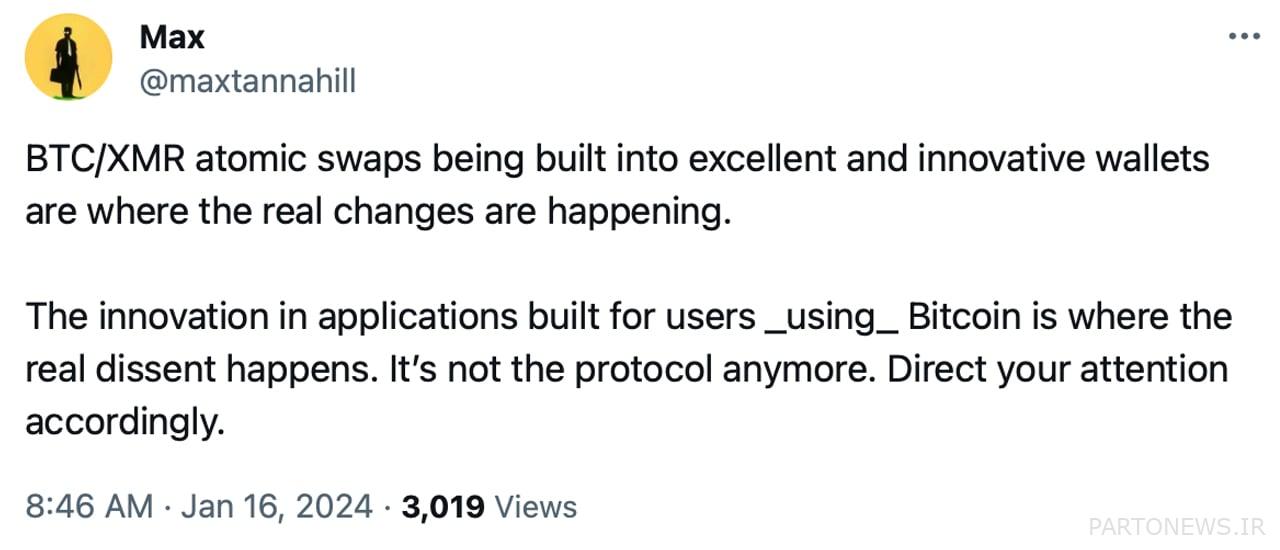1280x550 pixels.
Task: Click the 3,019 view count number
Action: (x=443, y=507)
